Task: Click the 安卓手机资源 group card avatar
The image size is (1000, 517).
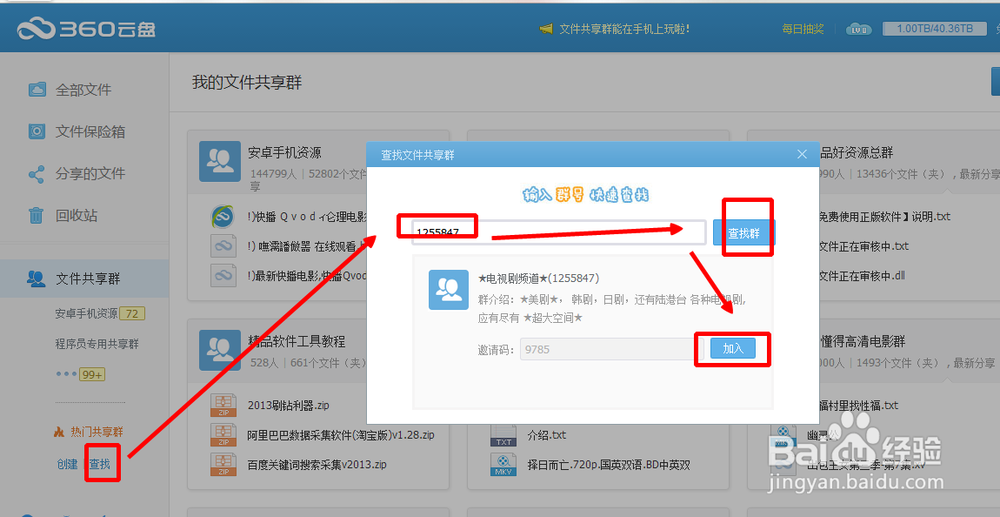Action: tap(219, 162)
